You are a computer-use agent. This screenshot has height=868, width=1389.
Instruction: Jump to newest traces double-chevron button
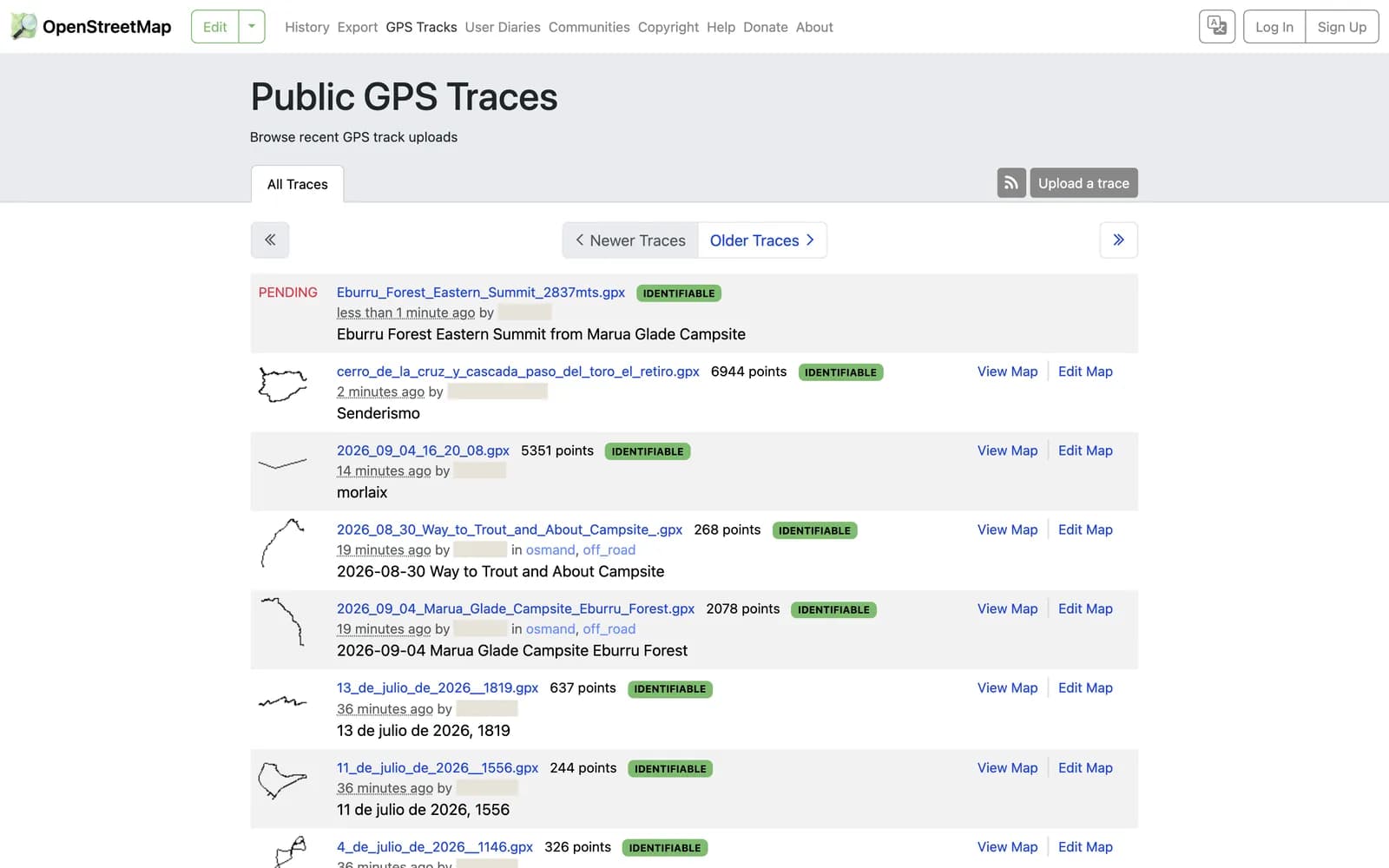[270, 240]
